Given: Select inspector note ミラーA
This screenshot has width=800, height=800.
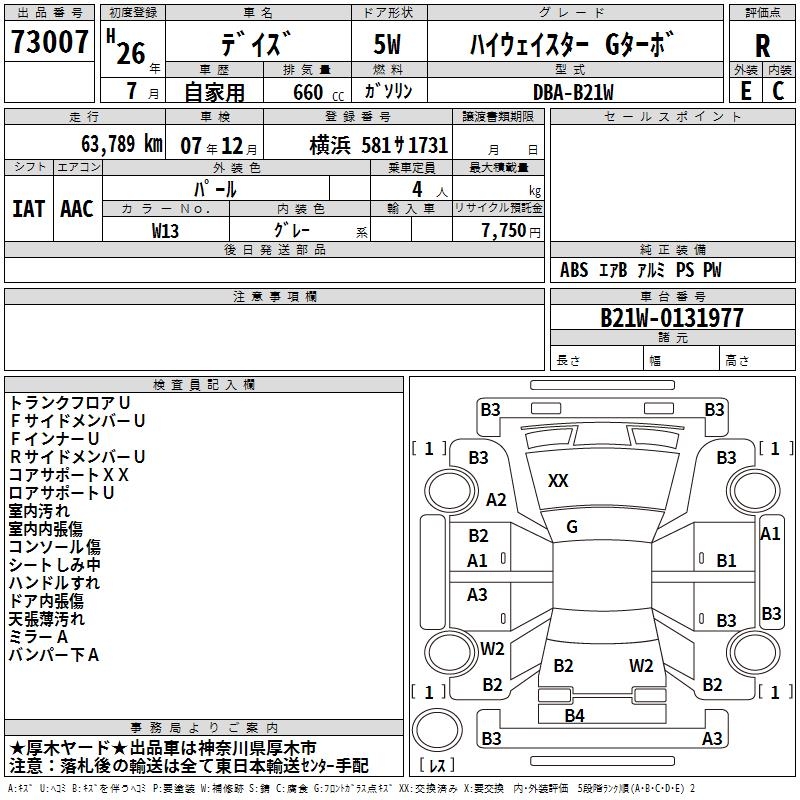Looking at the screenshot, I should coord(38,637).
